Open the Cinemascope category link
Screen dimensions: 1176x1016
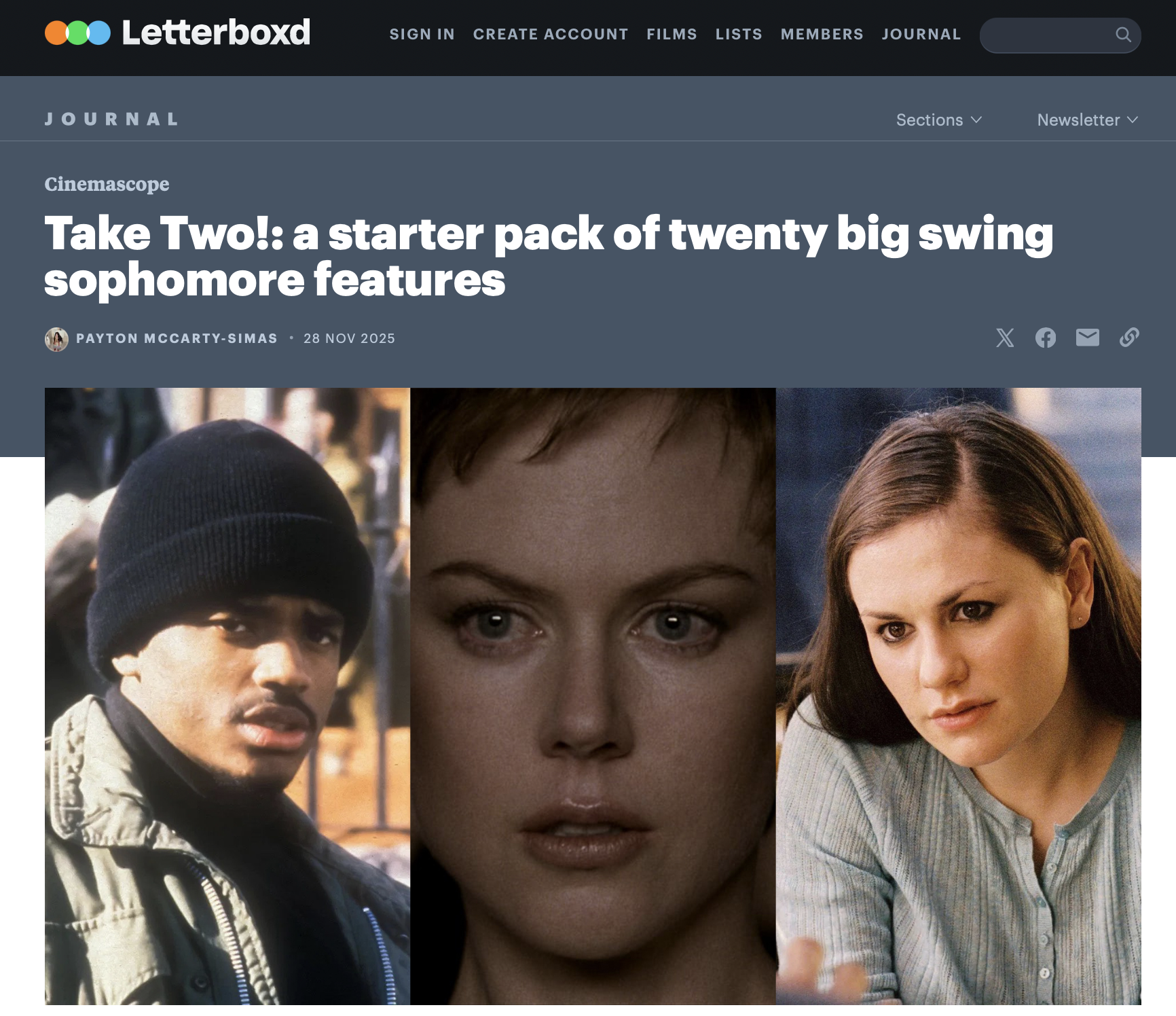[107, 184]
